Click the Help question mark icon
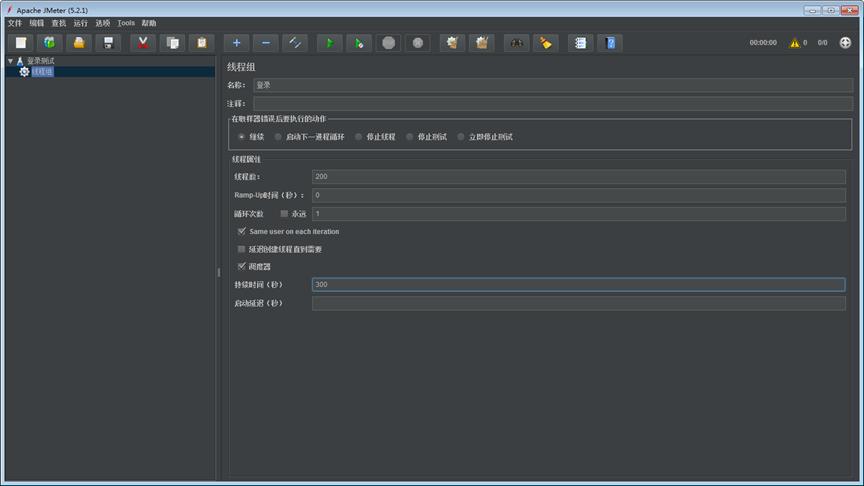This screenshot has height=486, width=864. 610,43
